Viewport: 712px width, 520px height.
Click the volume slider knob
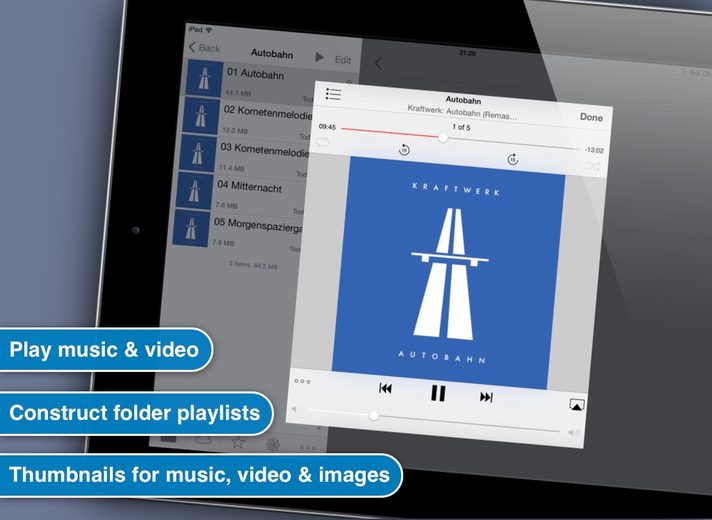point(374,415)
